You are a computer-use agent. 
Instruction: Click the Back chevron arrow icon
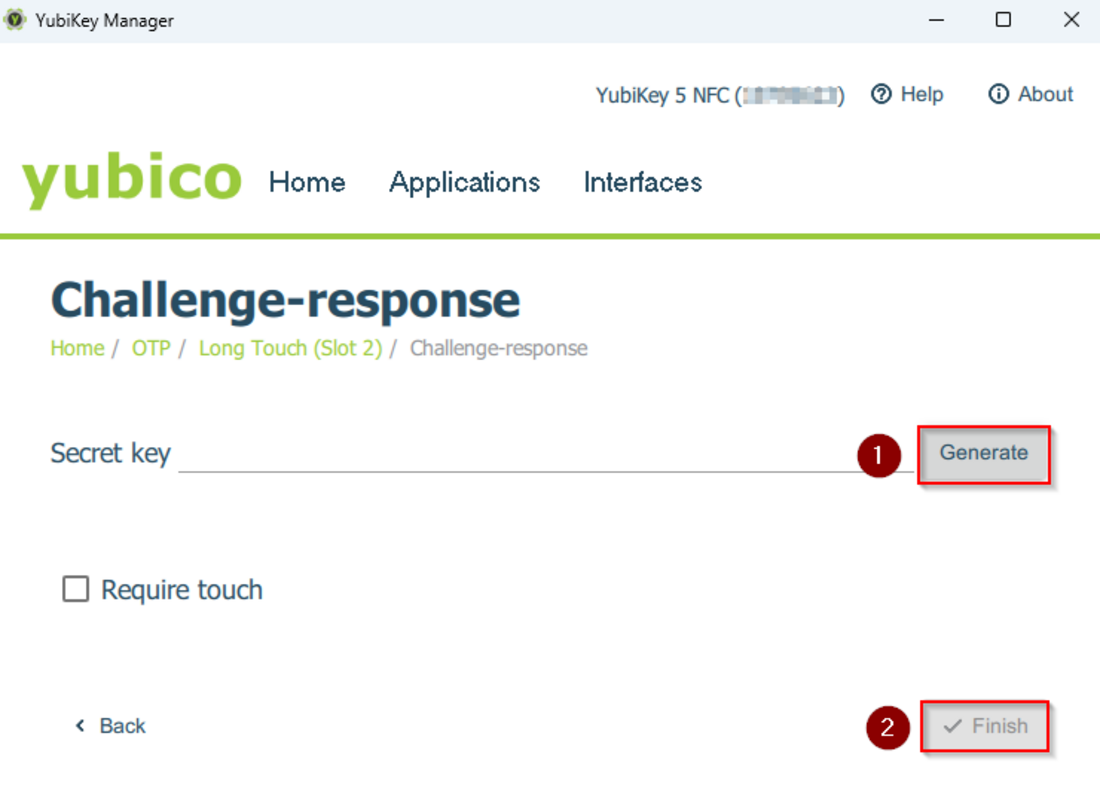pyautogui.click(x=80, y=725)
